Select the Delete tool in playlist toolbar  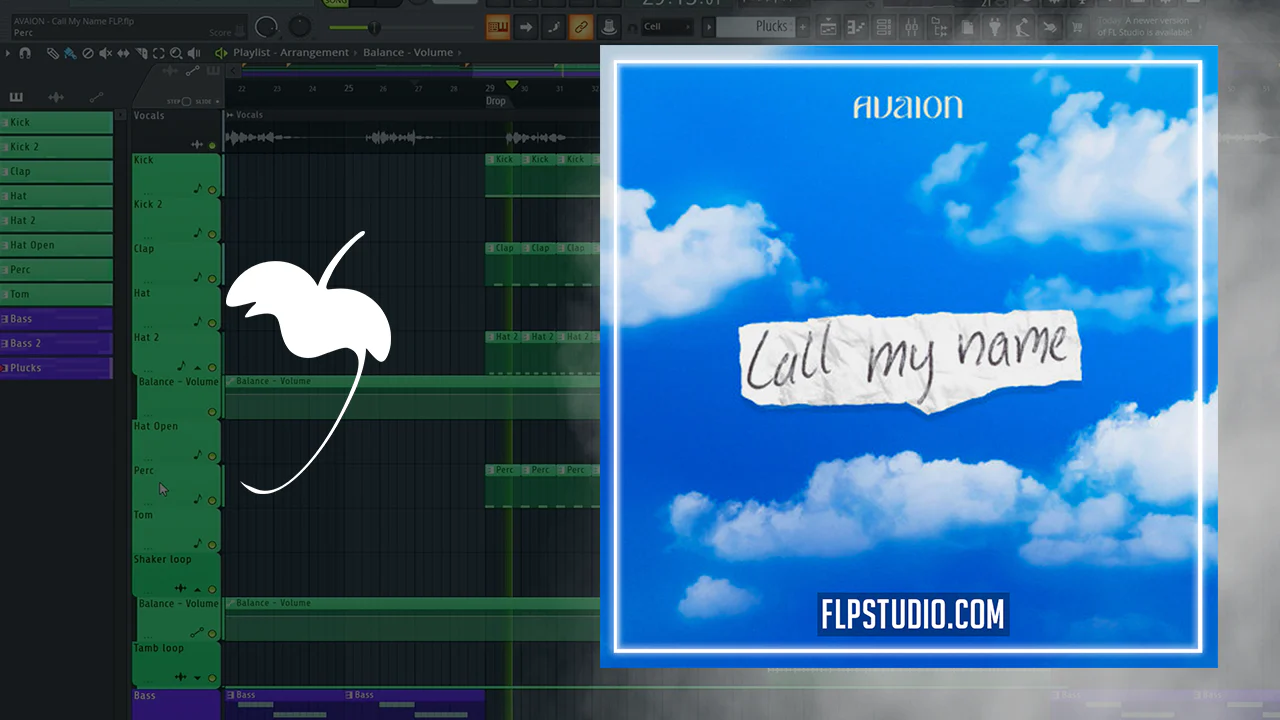point(88,53)
